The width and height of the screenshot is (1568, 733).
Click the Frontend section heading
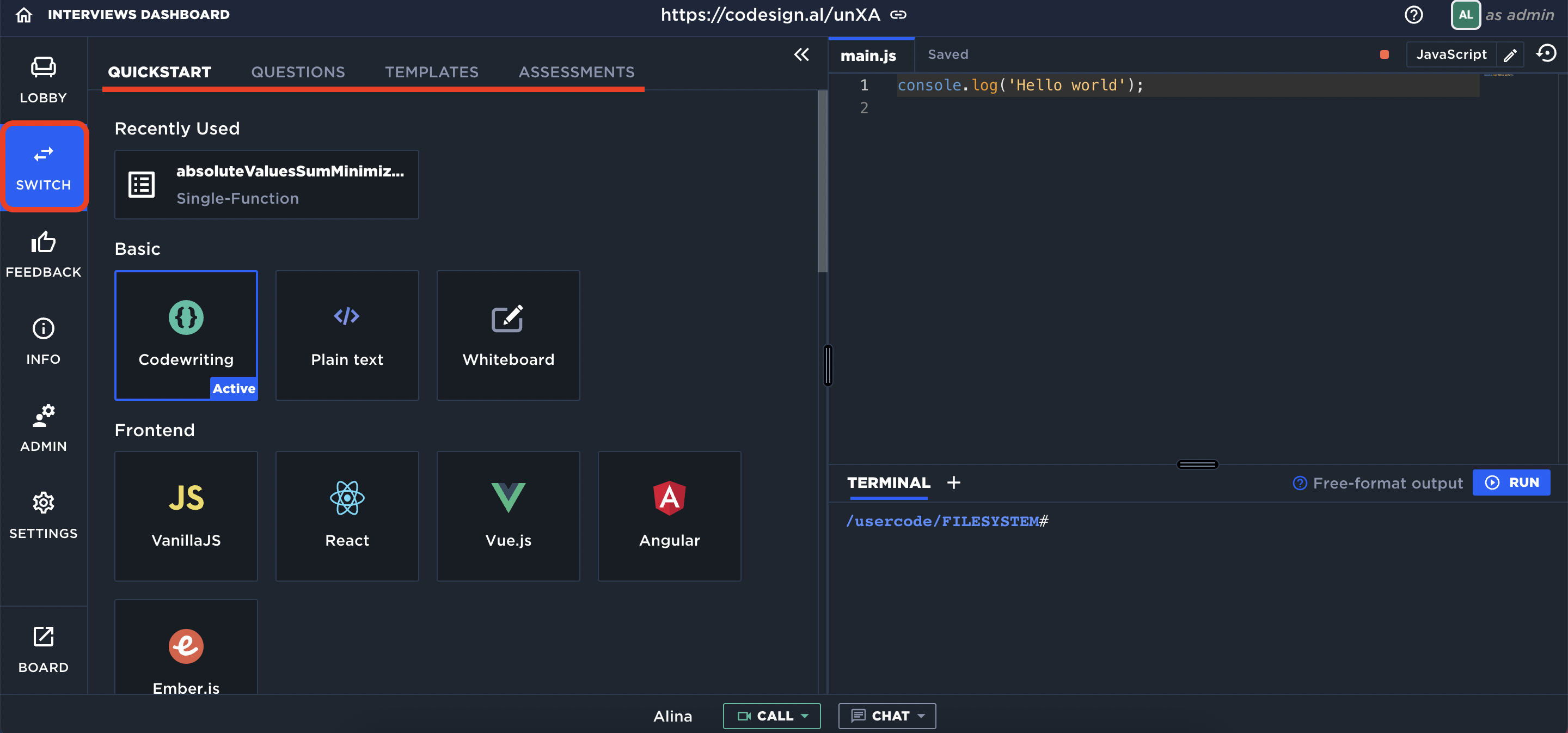(155, 430)
